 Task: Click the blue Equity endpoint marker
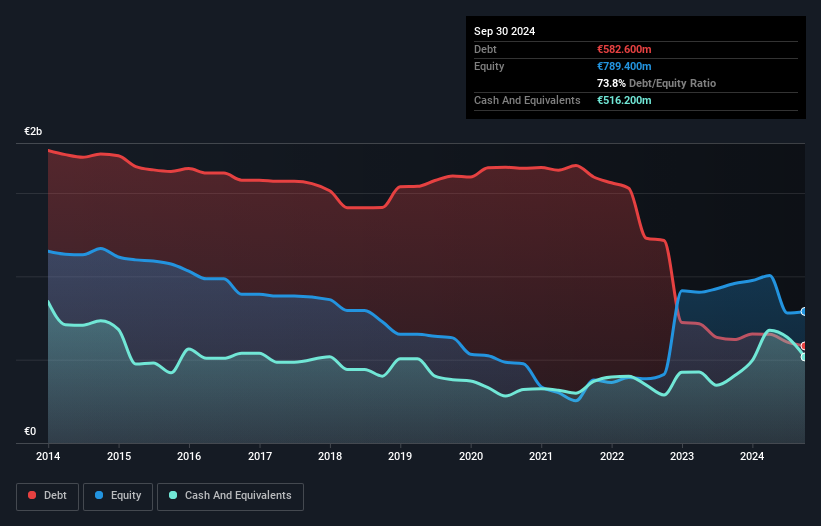[804, 311]
